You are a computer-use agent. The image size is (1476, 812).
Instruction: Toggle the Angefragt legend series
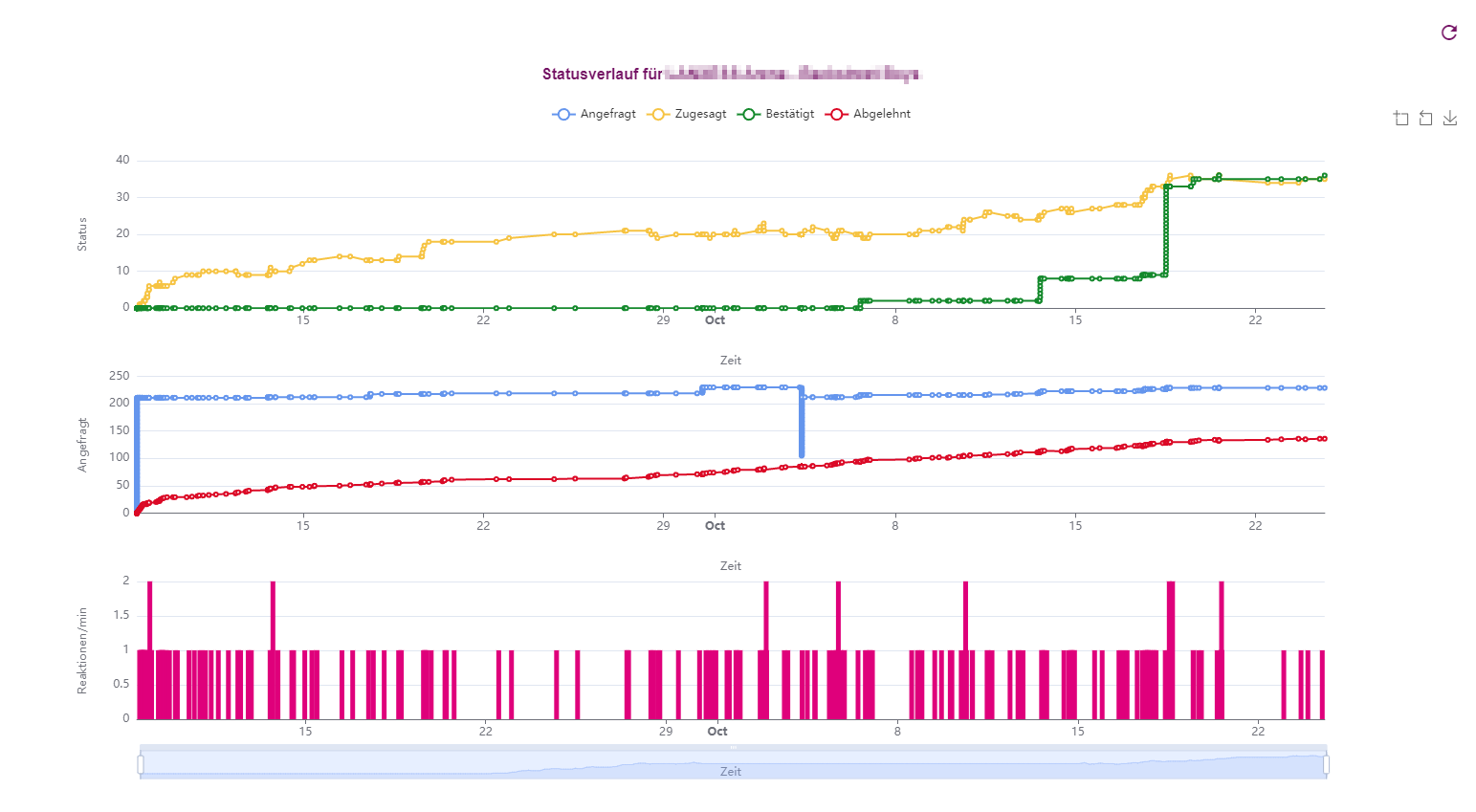point(594,114)
